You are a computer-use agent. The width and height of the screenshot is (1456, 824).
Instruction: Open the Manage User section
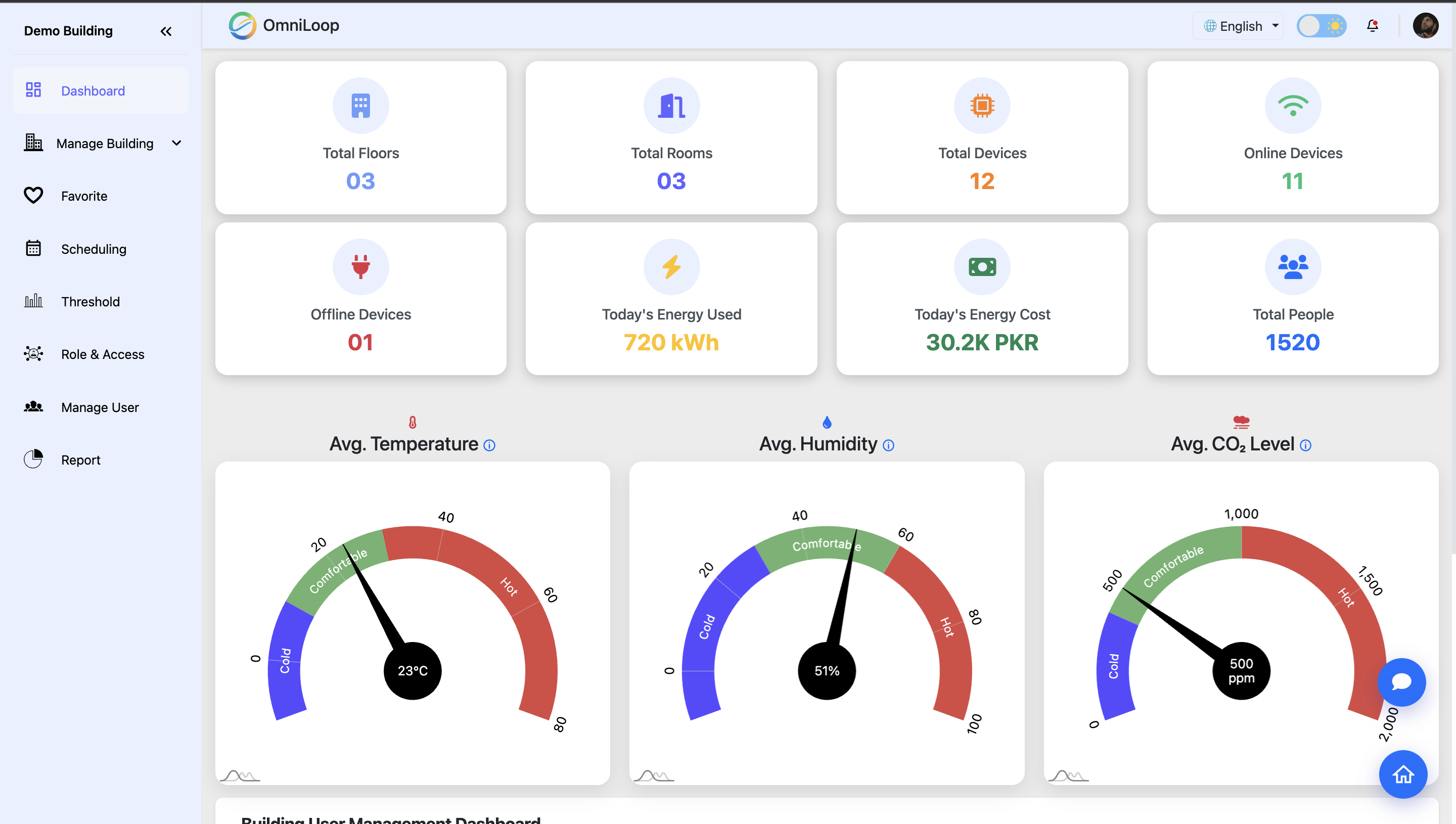[x=100, y=407]
